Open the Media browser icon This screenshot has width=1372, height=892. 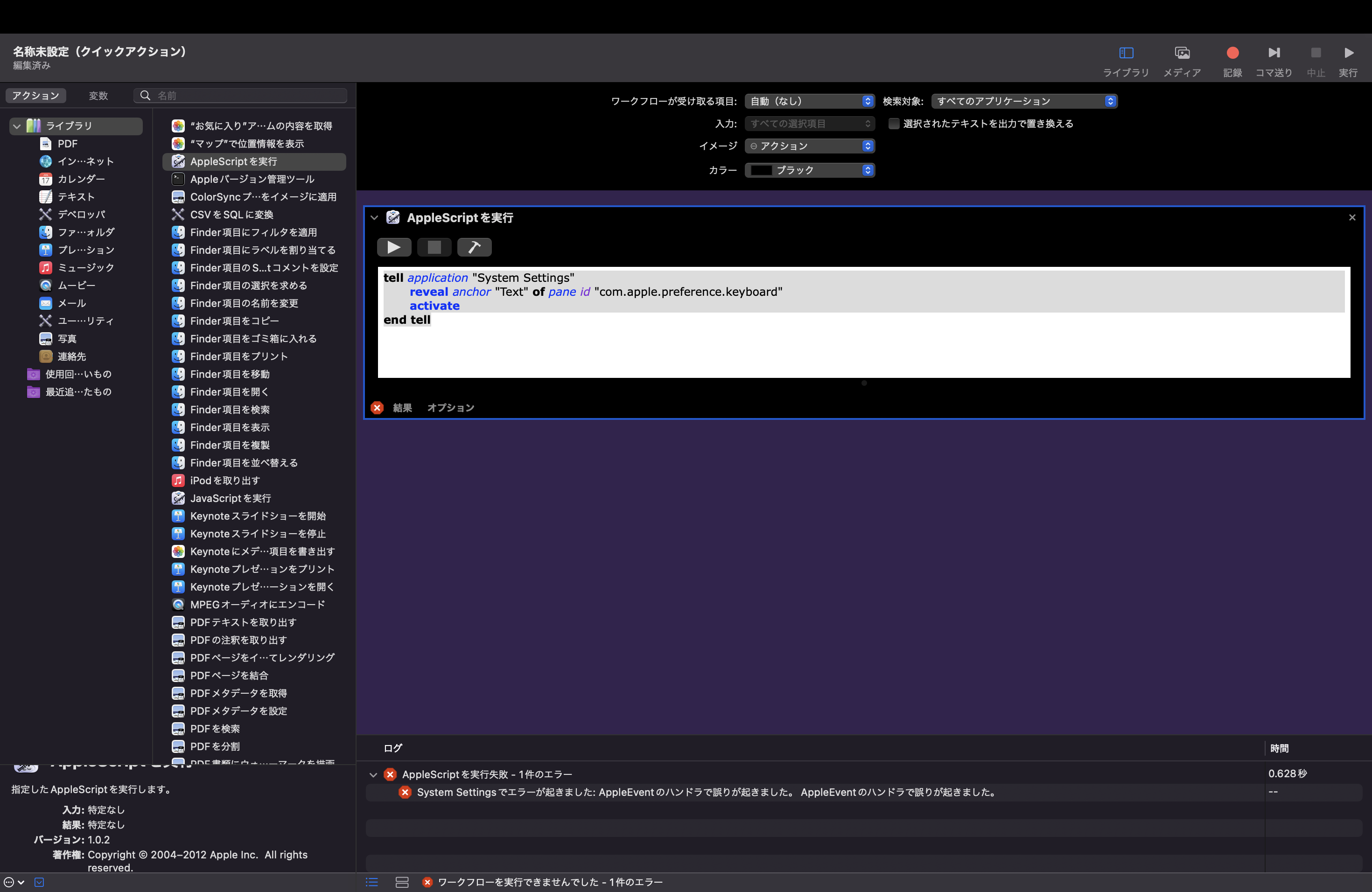(1182, 53)
